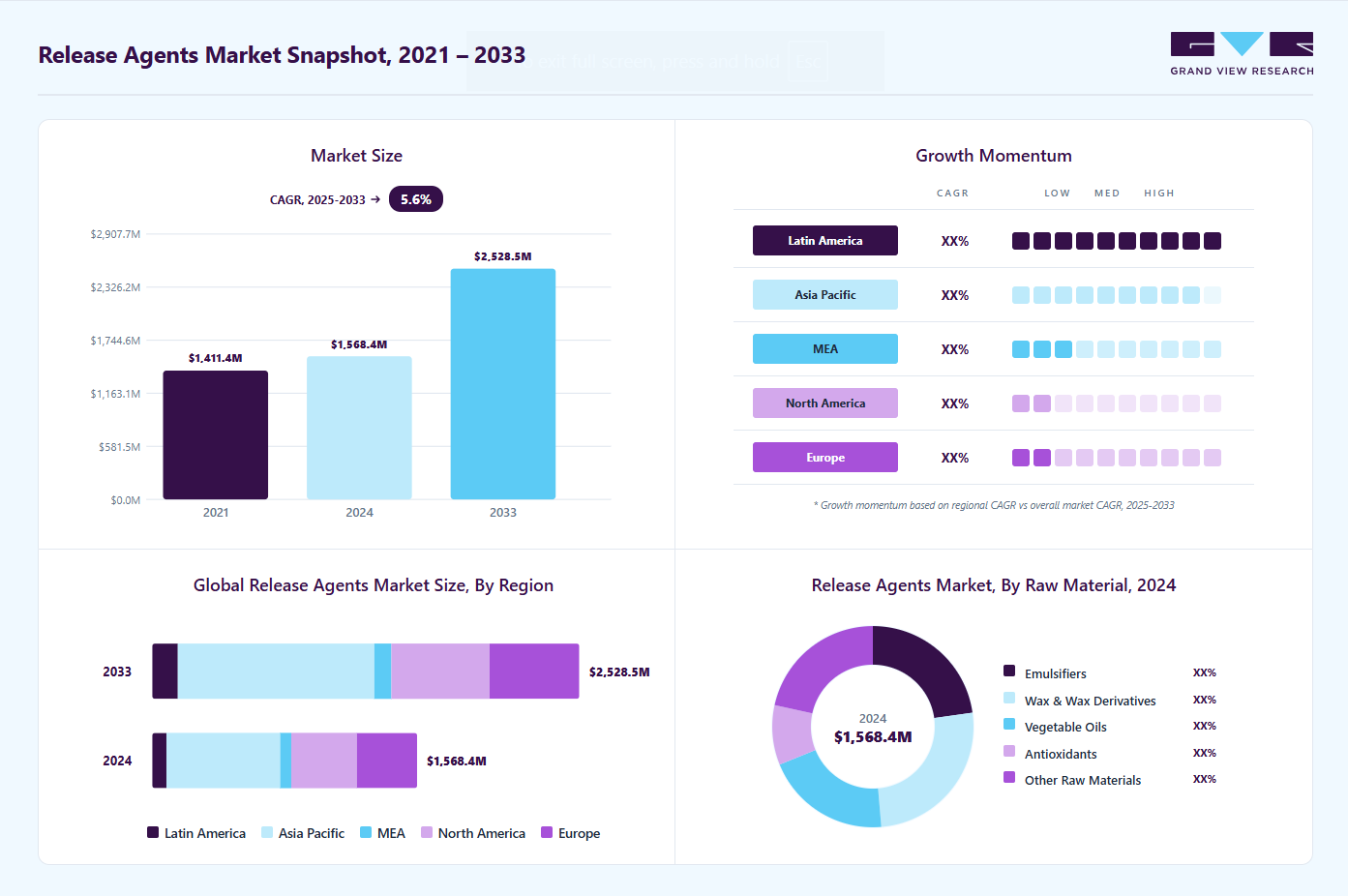Click the XX% value beside Other Raw Materials
Screen dimensions: 1348x896
(1205, 779)
